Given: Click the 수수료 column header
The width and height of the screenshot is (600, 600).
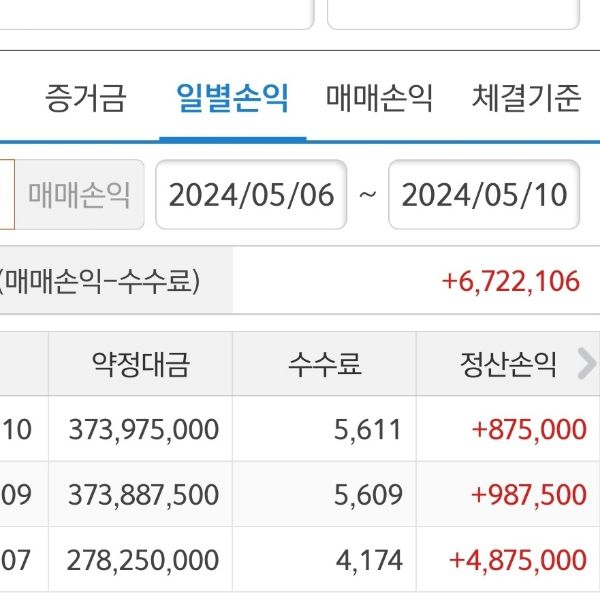Looking at the screenshot, I should coord(323,365).
